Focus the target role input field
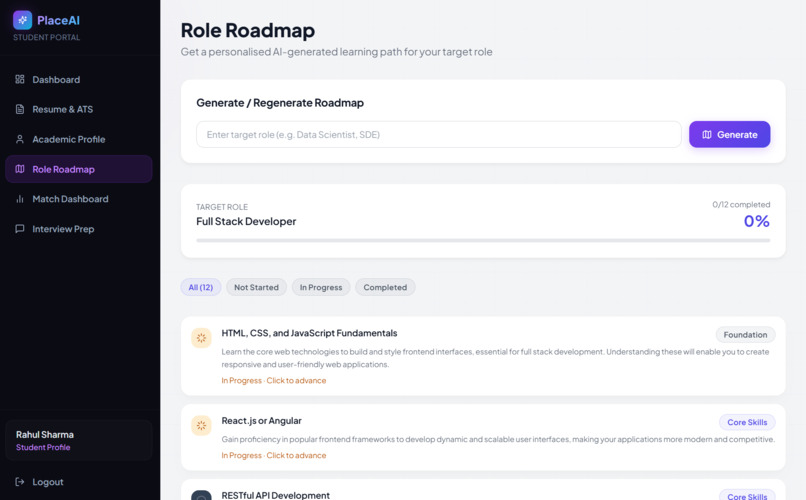 pyautogui.click(x=438, y=134)
